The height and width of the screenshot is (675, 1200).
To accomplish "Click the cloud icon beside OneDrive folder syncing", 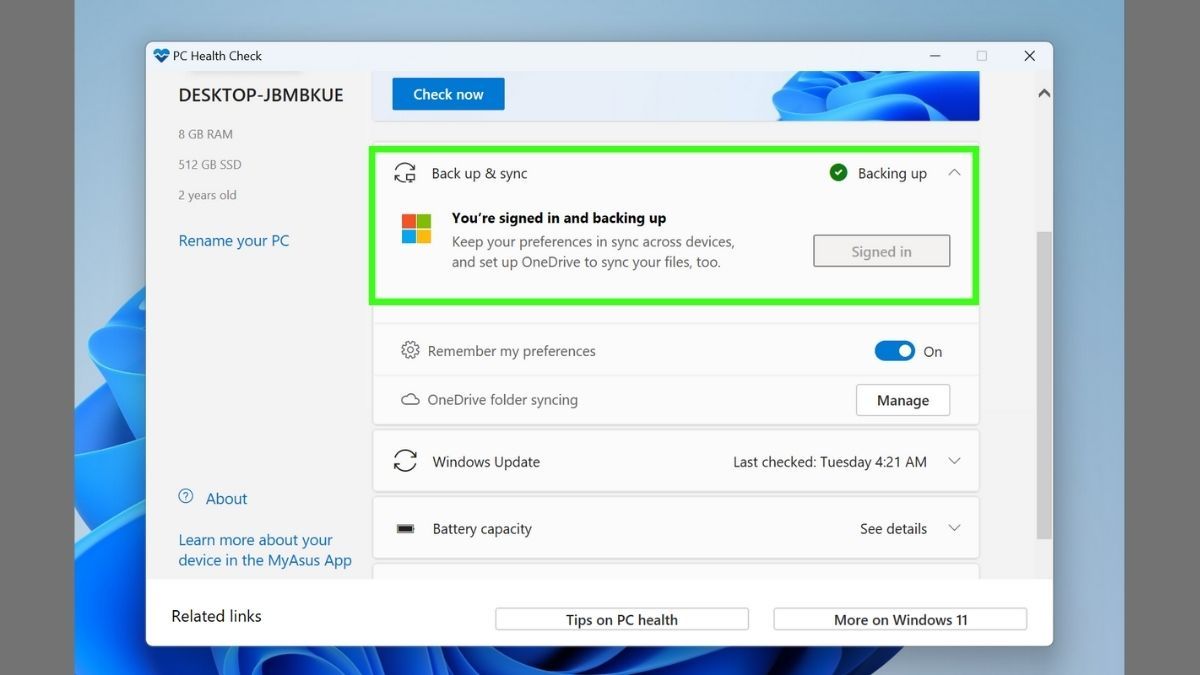I will [410, 399].
